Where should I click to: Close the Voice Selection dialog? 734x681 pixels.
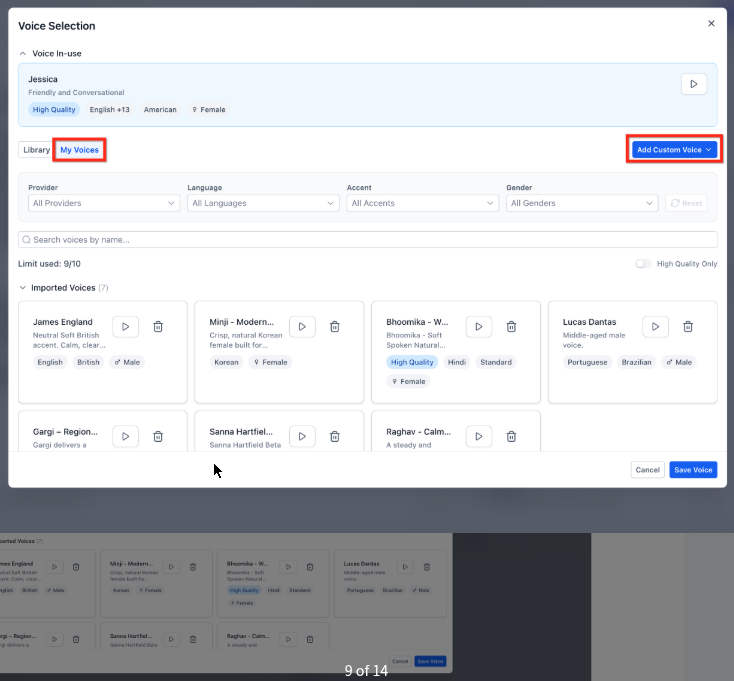[x=711, y=23]
